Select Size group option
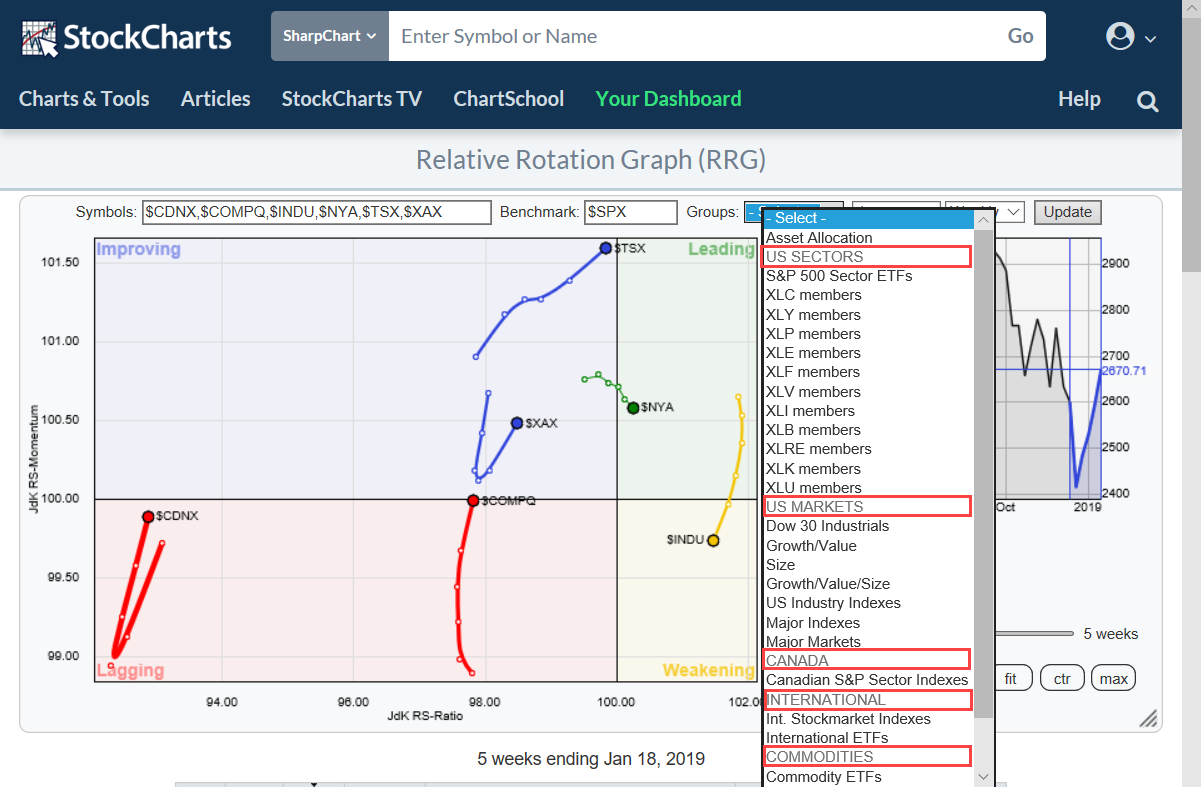Viewport: 1201px width, 787px height. click(867, 565)
